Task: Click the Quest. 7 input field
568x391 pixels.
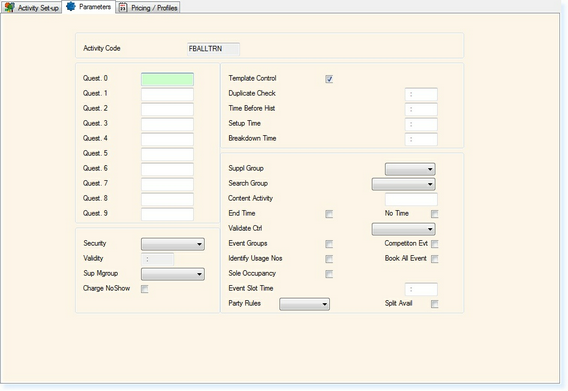Action: (167, 184)
